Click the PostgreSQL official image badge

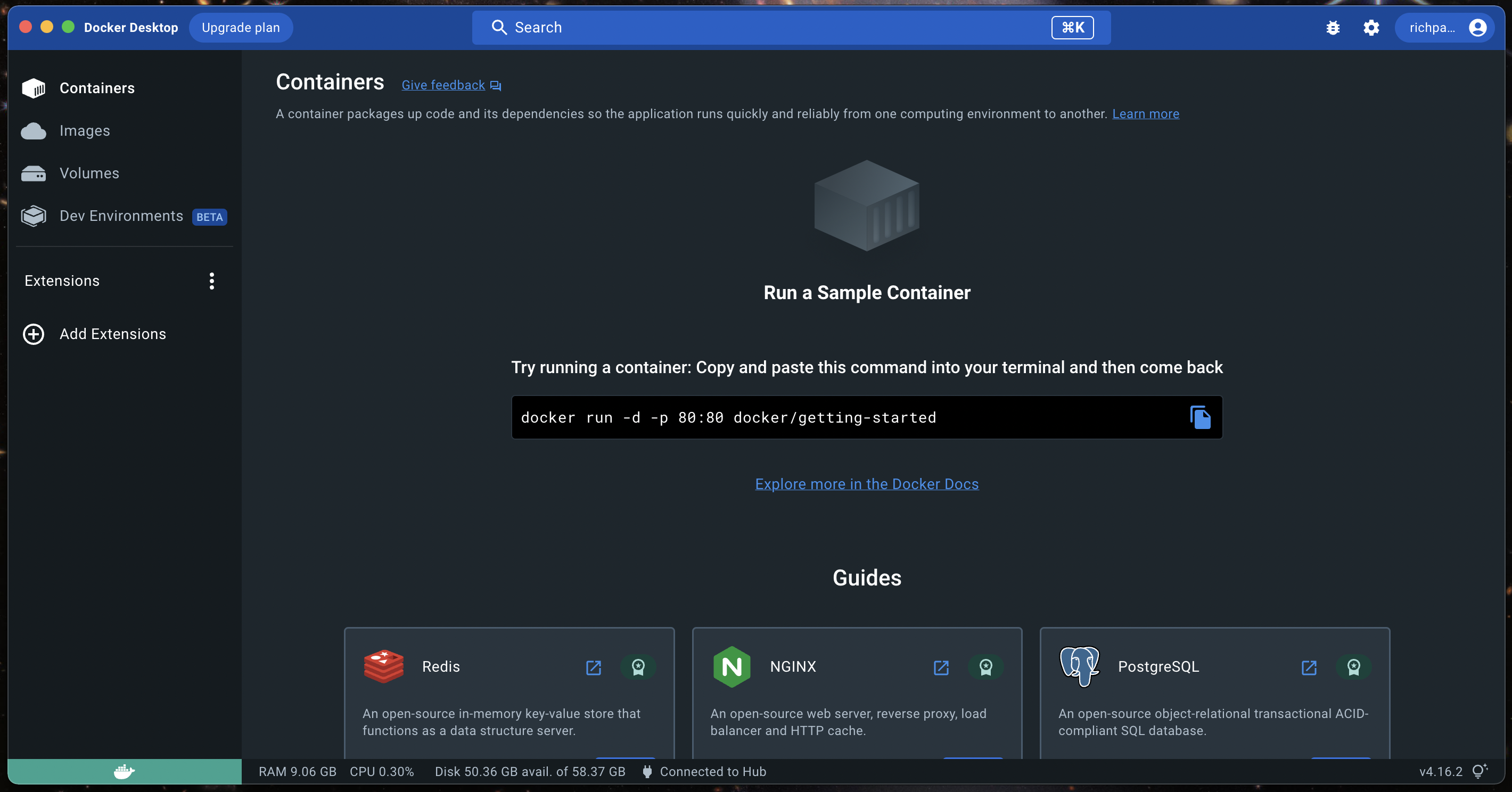tap(1353, 667)
